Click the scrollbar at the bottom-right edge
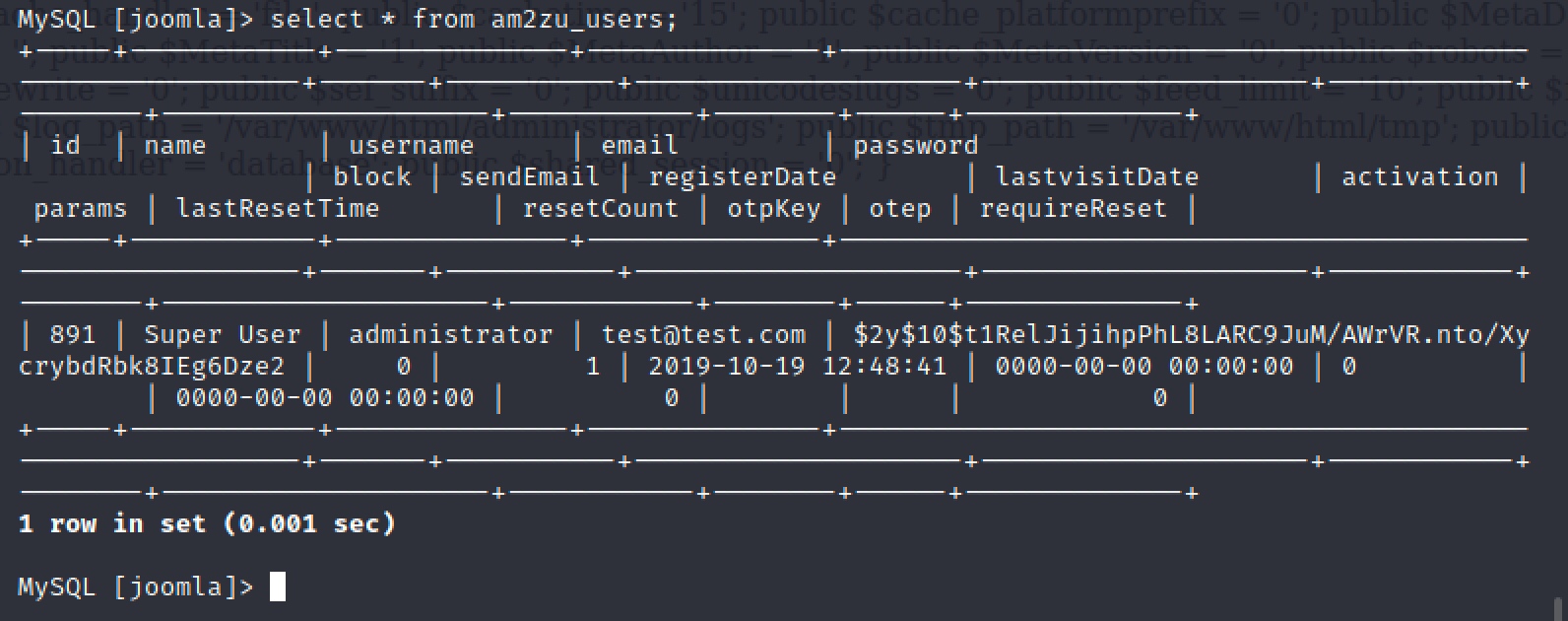The width and height of the screenshot is (1568, 621). [1560, 605]
